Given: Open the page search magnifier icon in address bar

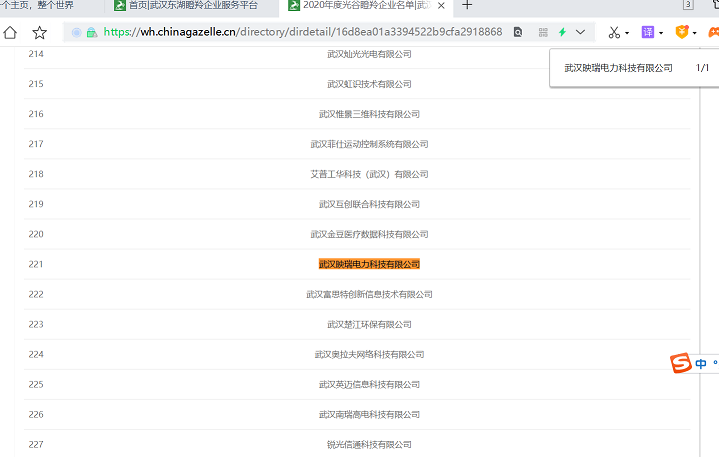Looking at the screenshot, I should pos(518,32).
